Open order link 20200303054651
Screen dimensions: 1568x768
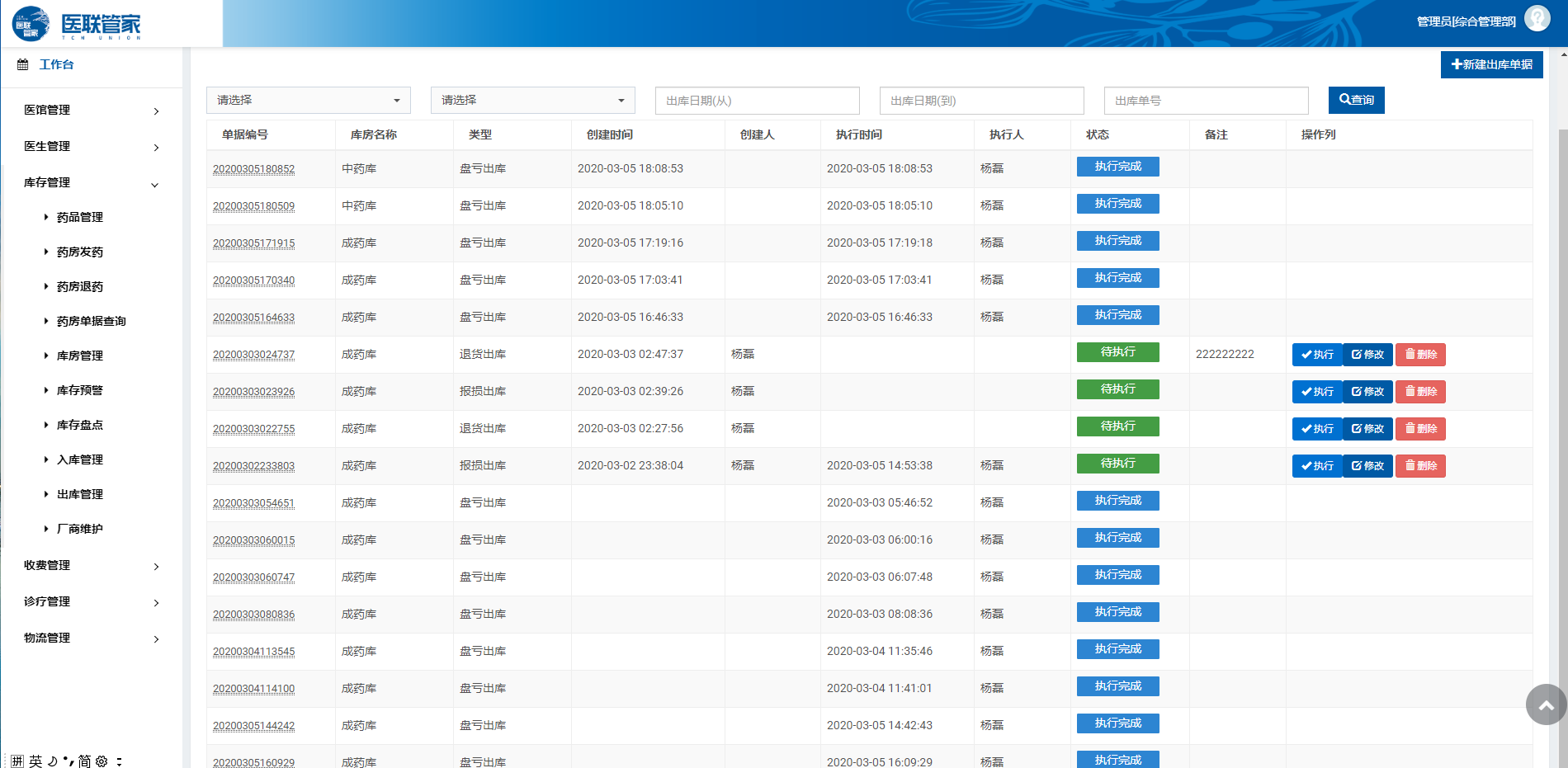pyautogui.click(x=253, y=503)
